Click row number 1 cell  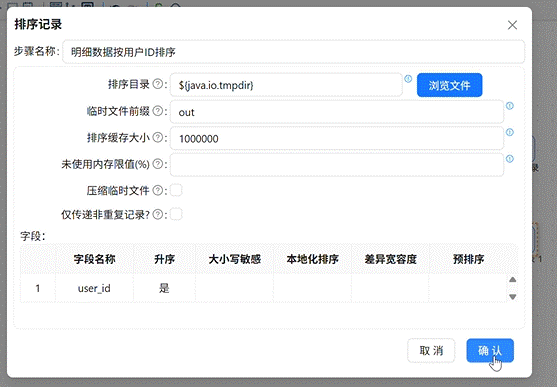click(x=38, y=288)
